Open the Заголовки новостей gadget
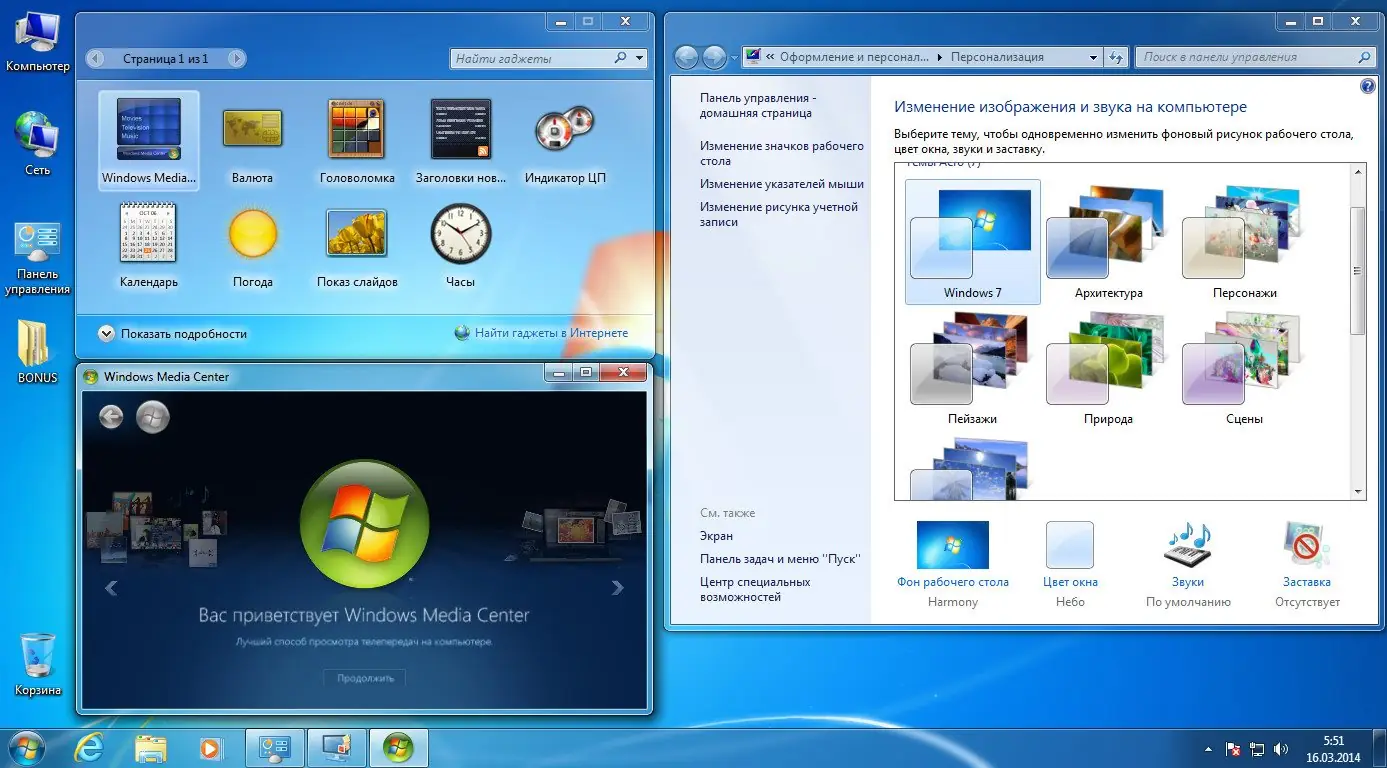 (x=460, y=130)
